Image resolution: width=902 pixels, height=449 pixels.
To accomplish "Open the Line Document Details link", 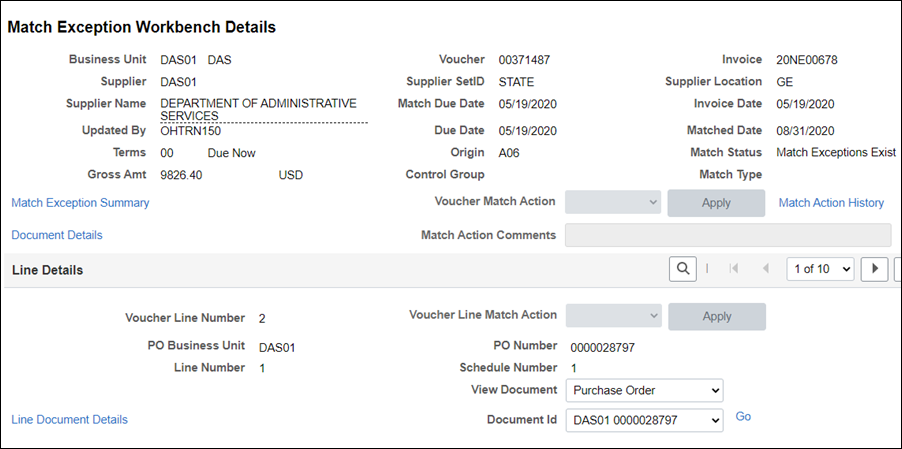I will (70, 420).
